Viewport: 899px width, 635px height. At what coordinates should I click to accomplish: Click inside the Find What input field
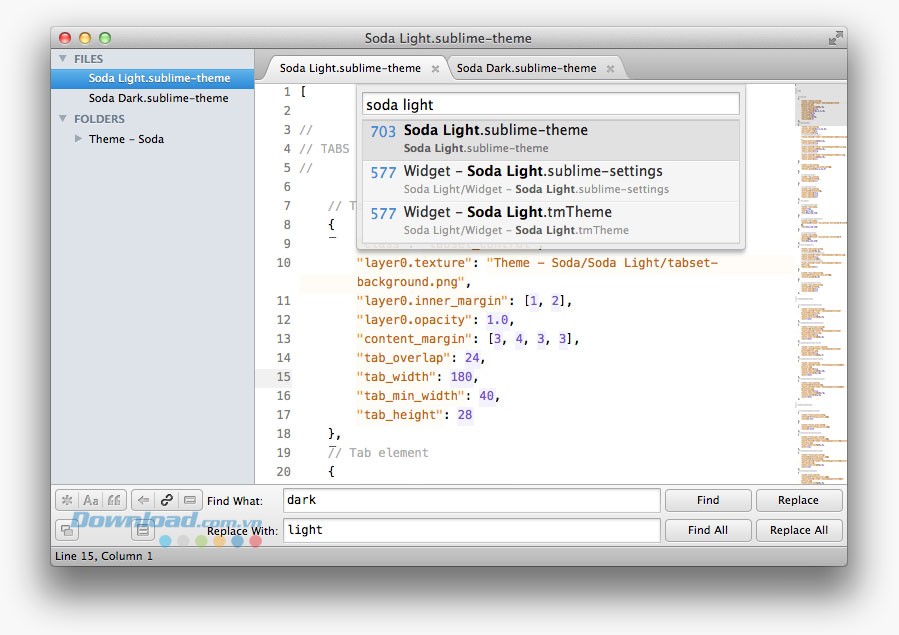[x=470, y=500]
